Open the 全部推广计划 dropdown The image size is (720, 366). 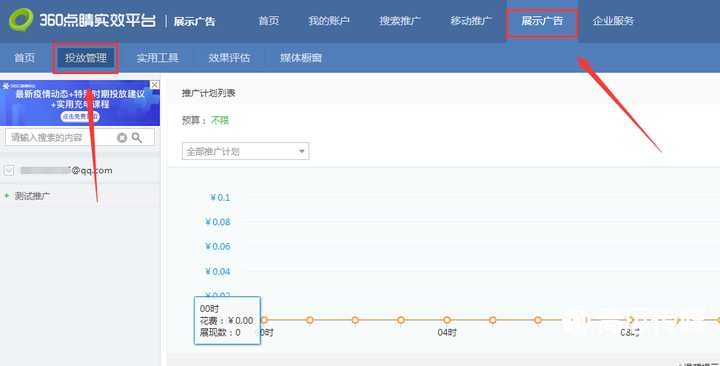(x=245, y=151)
